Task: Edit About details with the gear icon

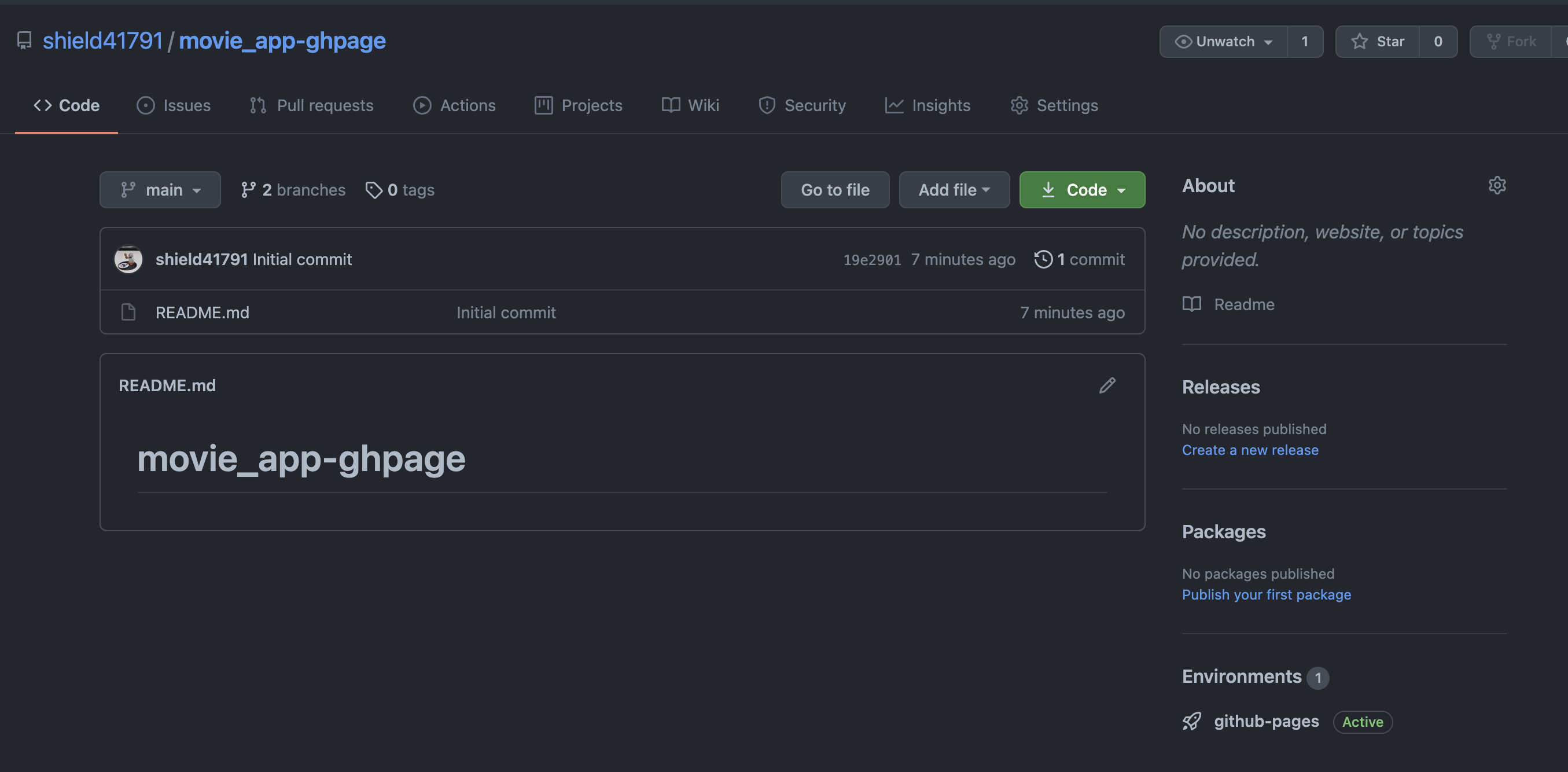Action: click(1497, 185)
